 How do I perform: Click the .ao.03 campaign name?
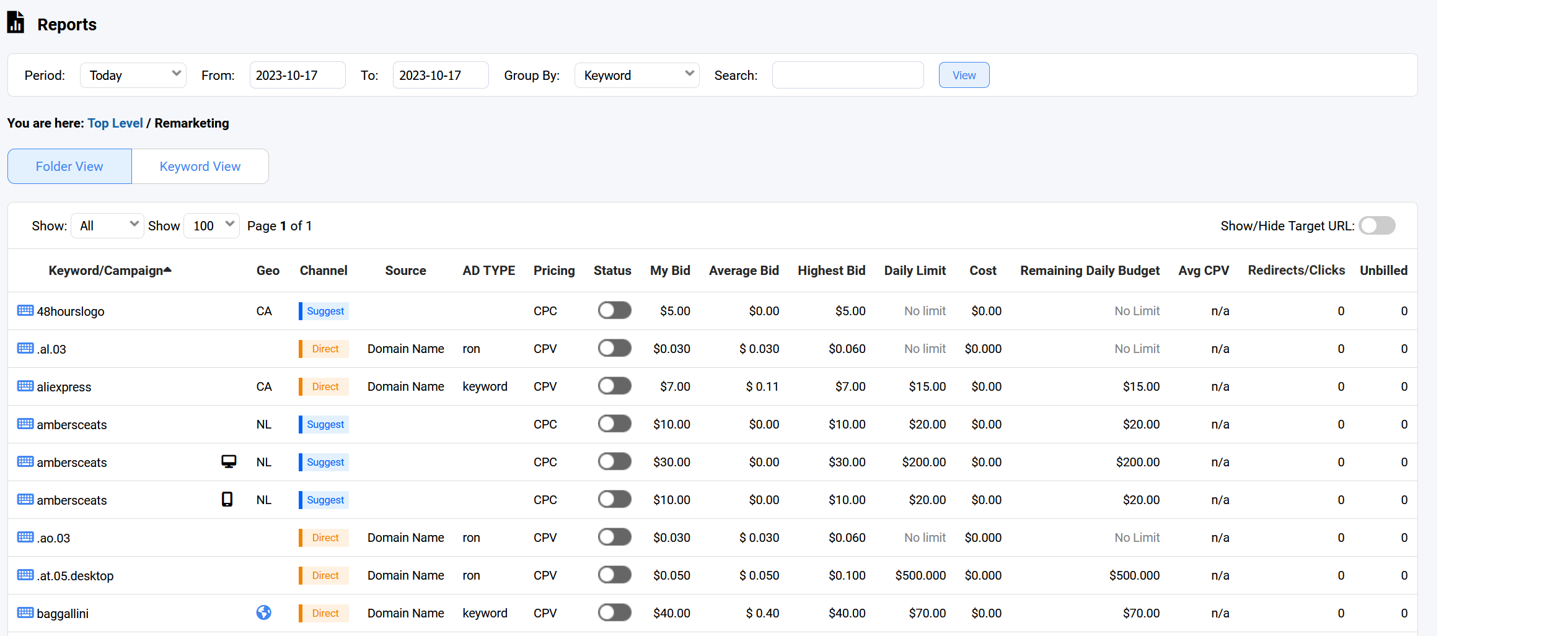tap(53, 538)
